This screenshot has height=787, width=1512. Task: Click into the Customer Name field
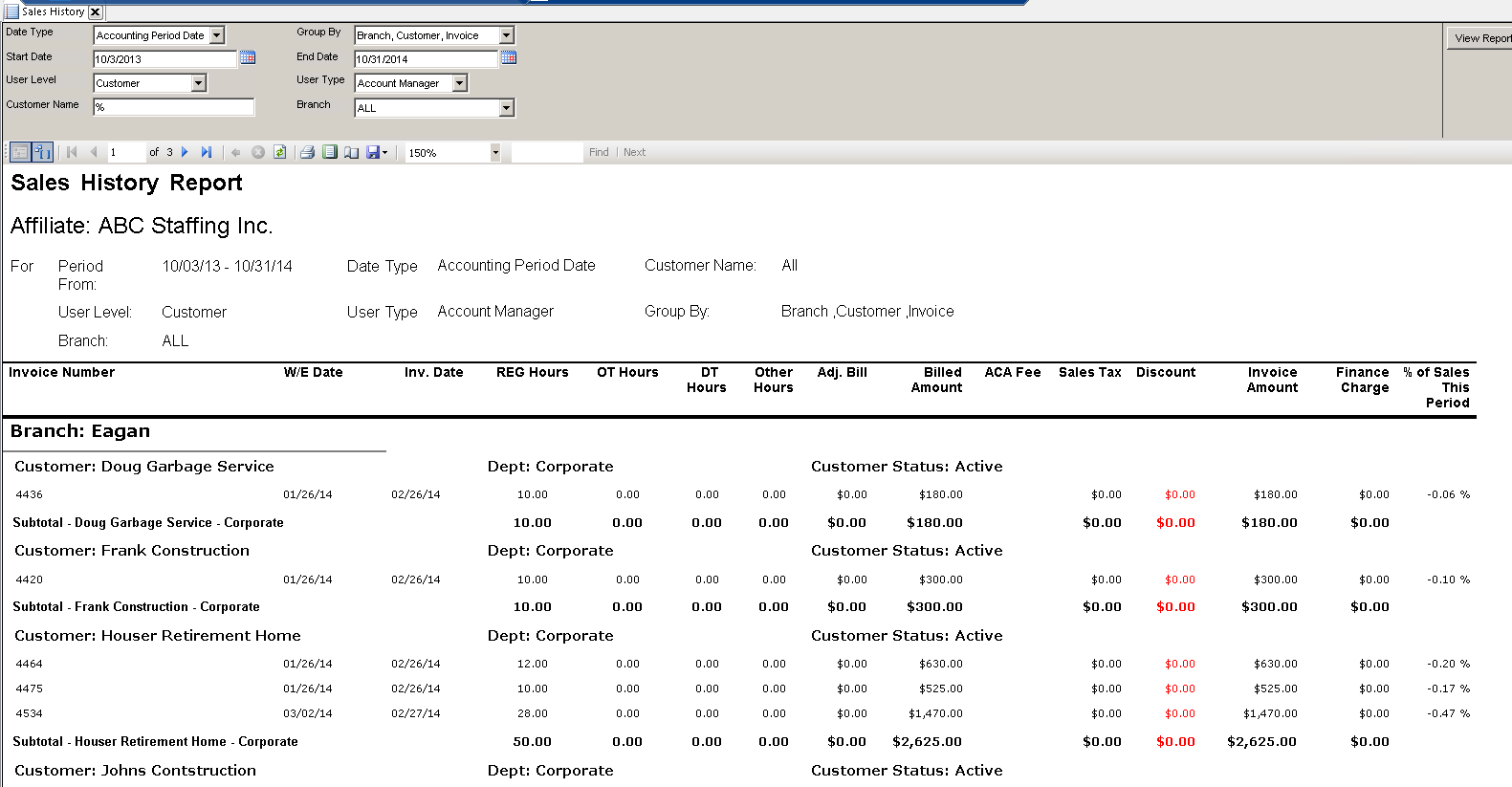pos(174,107)
